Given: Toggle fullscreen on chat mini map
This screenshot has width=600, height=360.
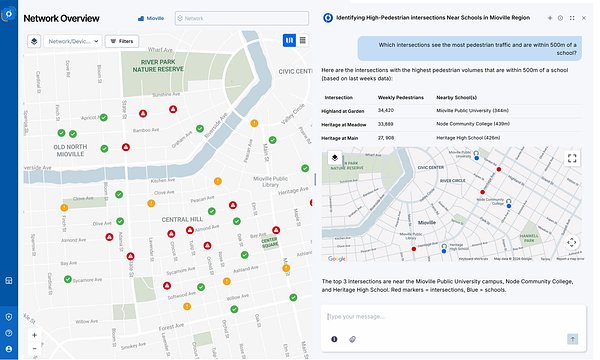Looking at the screenshot, I should [572, 158].
